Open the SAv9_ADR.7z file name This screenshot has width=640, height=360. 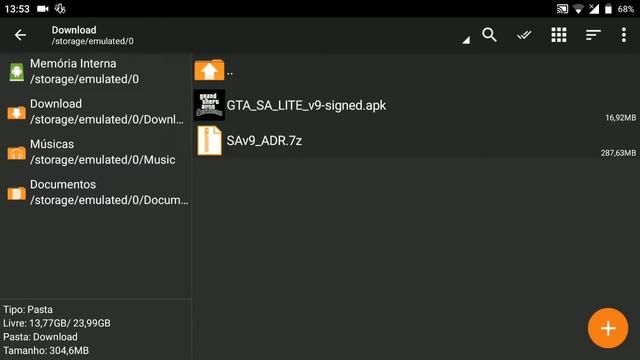264,141
